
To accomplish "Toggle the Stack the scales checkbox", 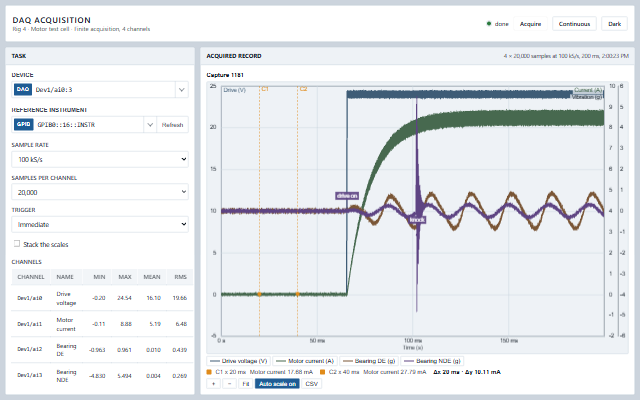I will point(17,244).
